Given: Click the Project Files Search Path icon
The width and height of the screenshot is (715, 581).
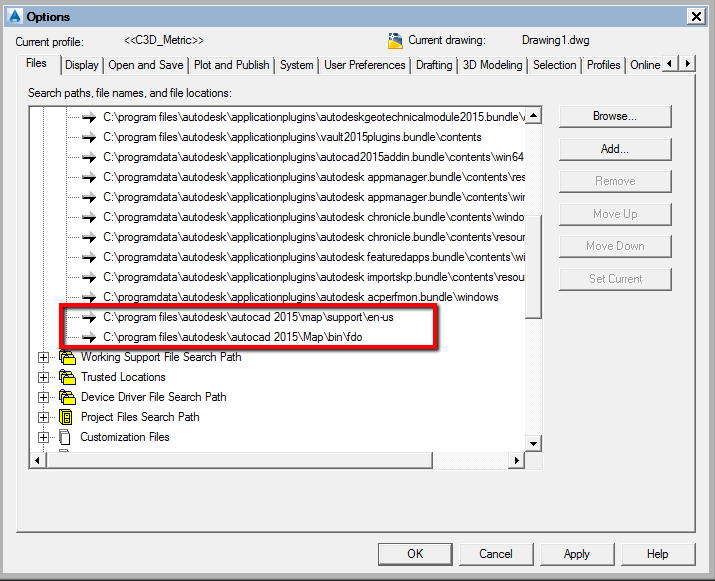Looking at the screenshot, I should tap(66, 417).
